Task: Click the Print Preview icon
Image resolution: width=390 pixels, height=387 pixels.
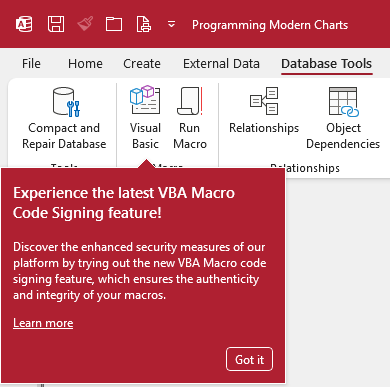Action: point(144,24)
